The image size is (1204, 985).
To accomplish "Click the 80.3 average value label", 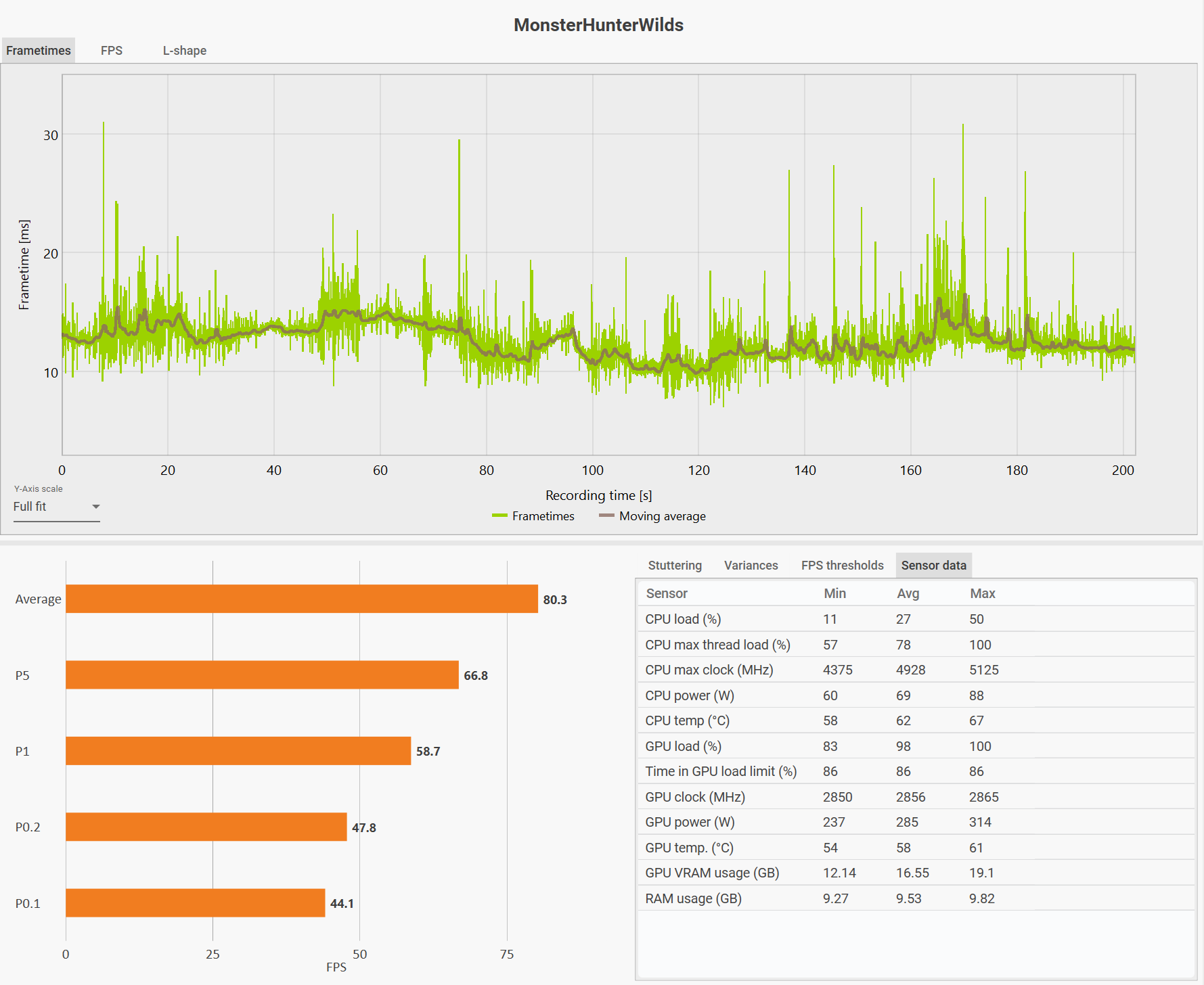I will pyautogui.click(x=555, y=600).
